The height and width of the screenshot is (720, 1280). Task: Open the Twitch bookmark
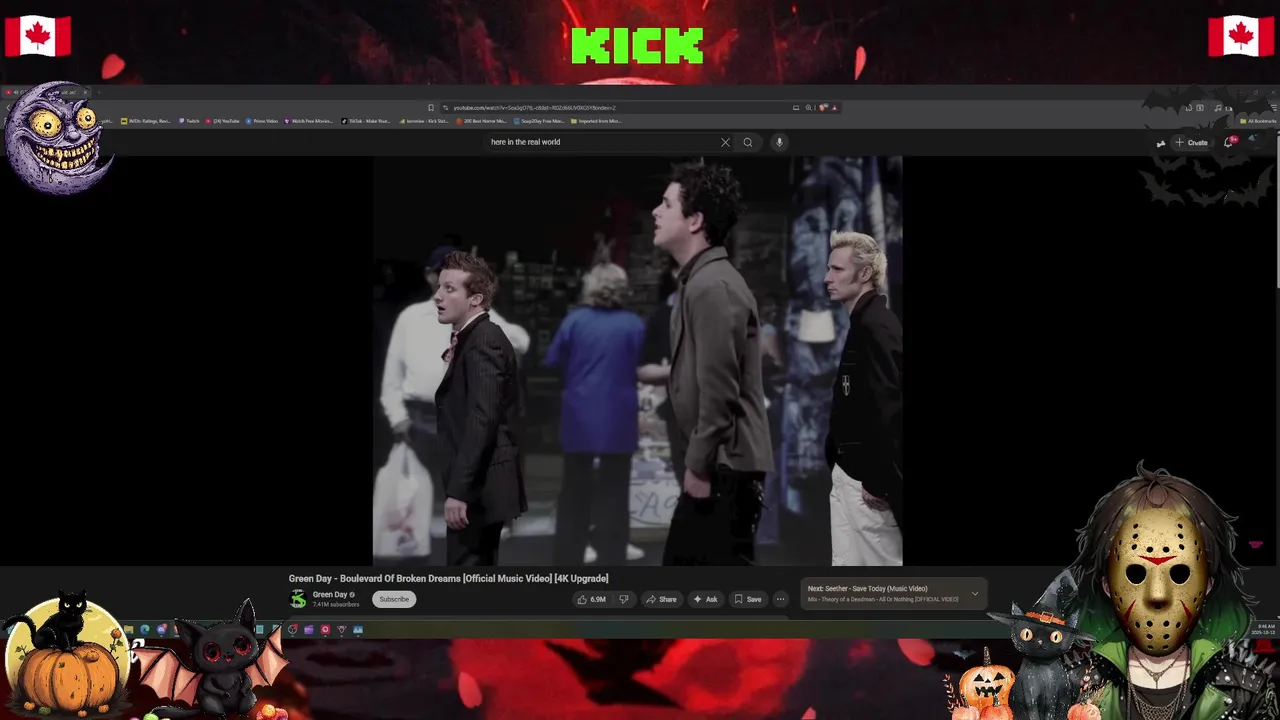(x=190, y=121)
